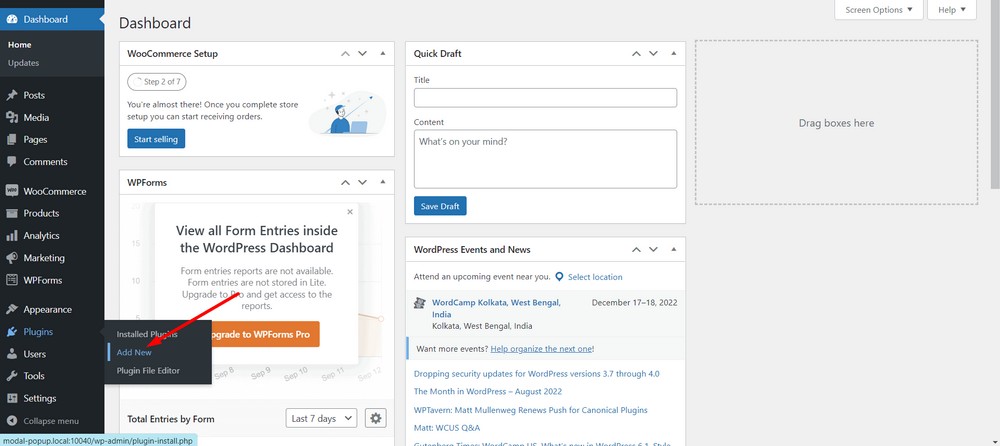Click the Media icon in the sidebar
Image resolution: width=1000 pixels, height=446 pixels.
click(x=11, y=117)
